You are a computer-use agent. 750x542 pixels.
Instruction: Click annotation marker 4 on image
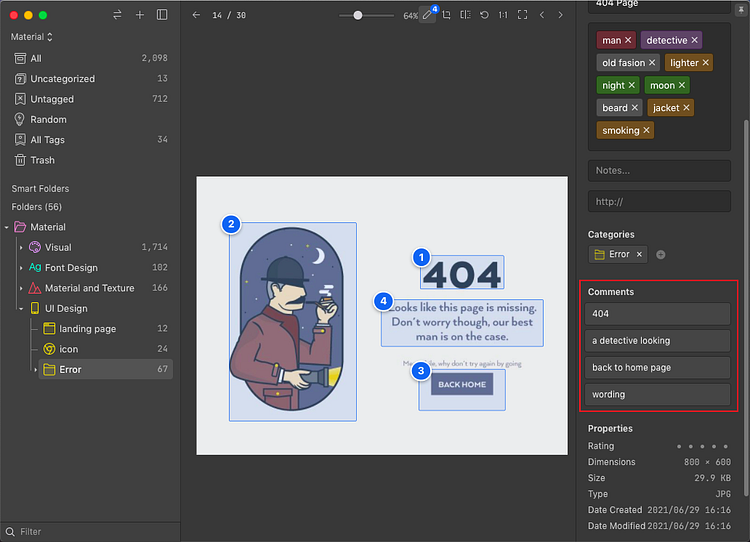[383, 301]
